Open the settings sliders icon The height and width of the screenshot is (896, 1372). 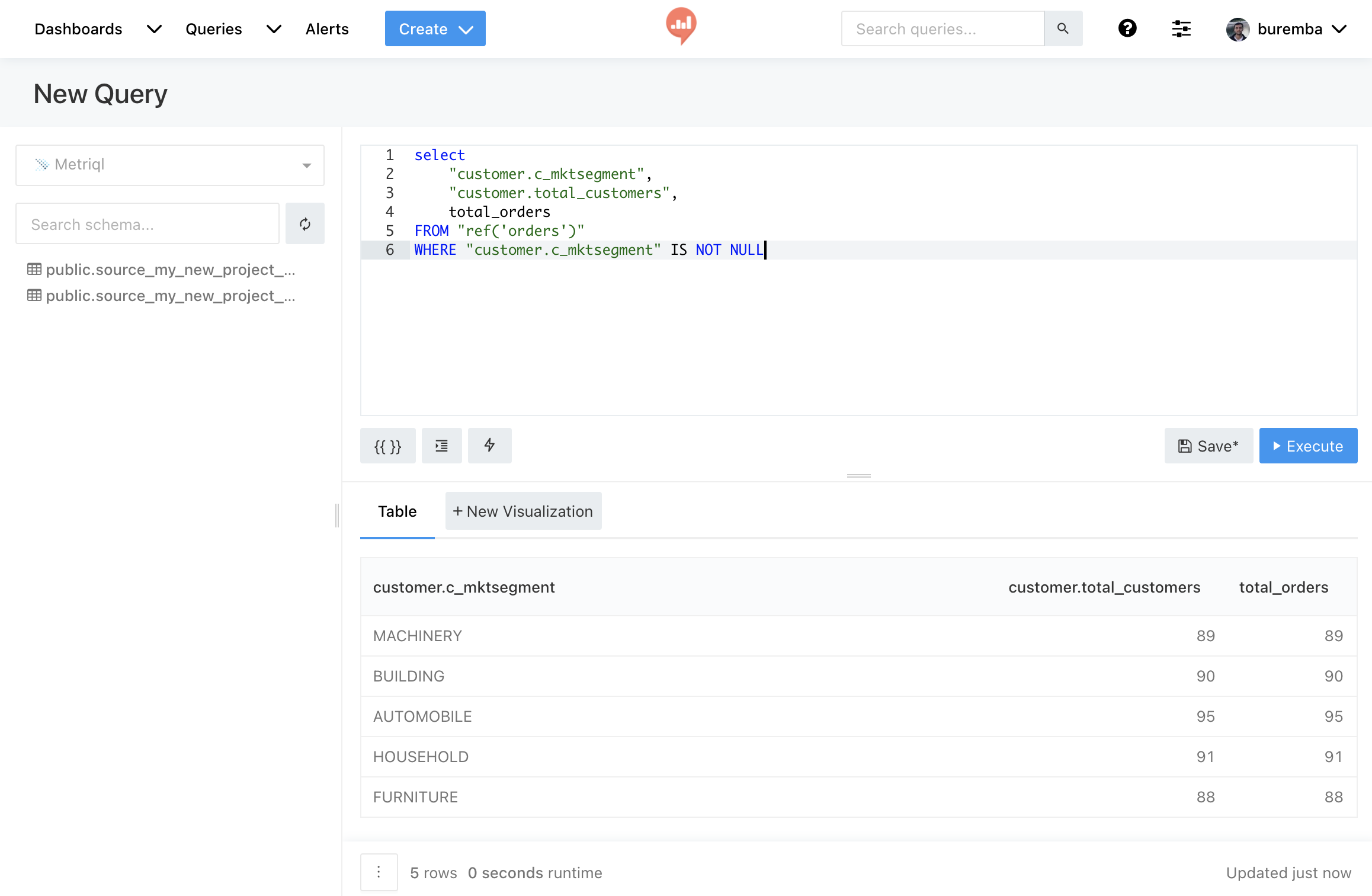(1181, 28)
